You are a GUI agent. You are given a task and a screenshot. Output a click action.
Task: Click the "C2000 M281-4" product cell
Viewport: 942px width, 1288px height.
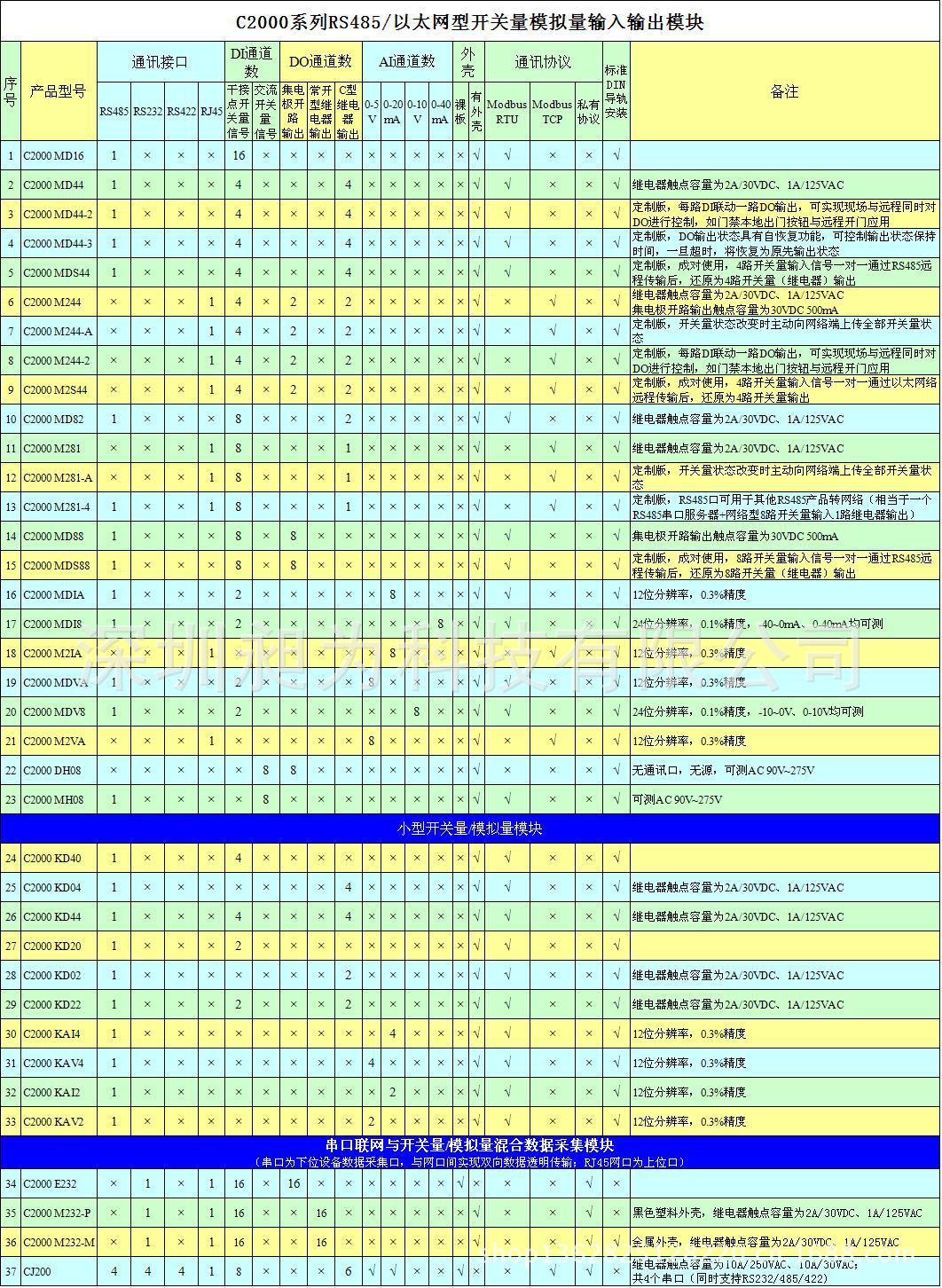(57, 507)
